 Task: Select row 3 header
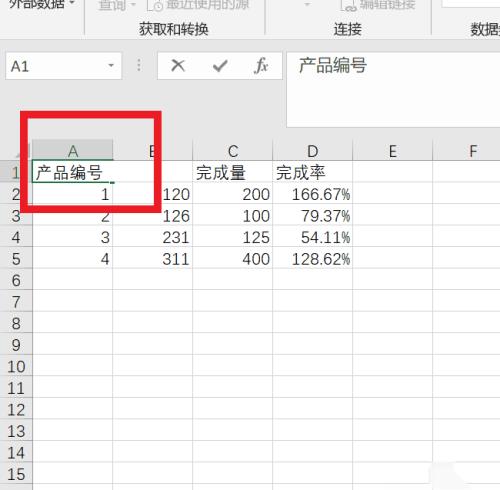click(x=16, y=216)
